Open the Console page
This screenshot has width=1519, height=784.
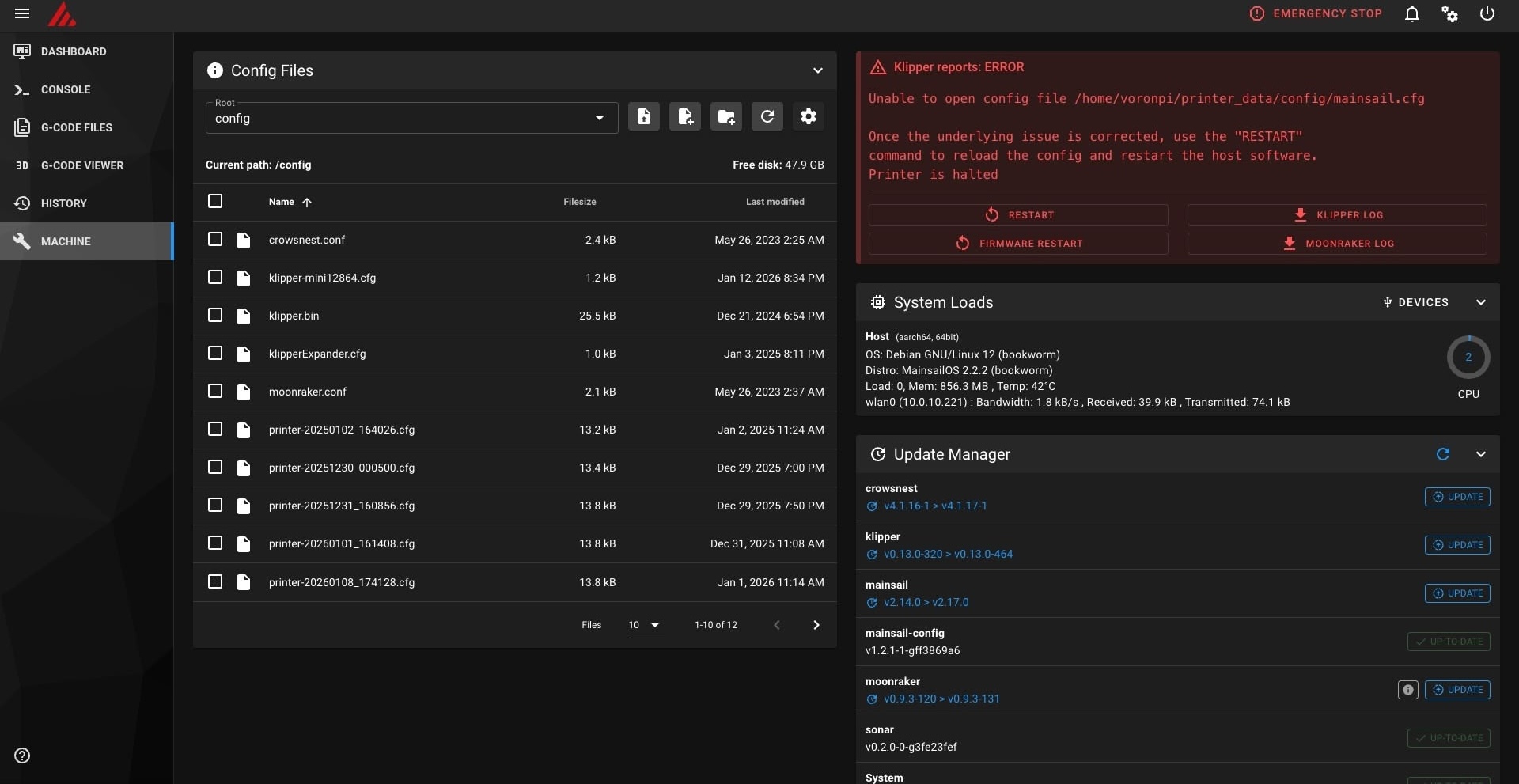[86, 89]
